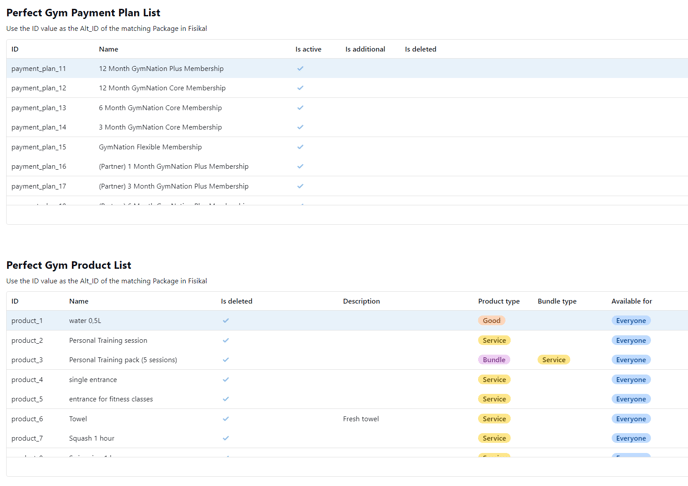Click active checkmark for payment_plan_15

pos(300,147)
